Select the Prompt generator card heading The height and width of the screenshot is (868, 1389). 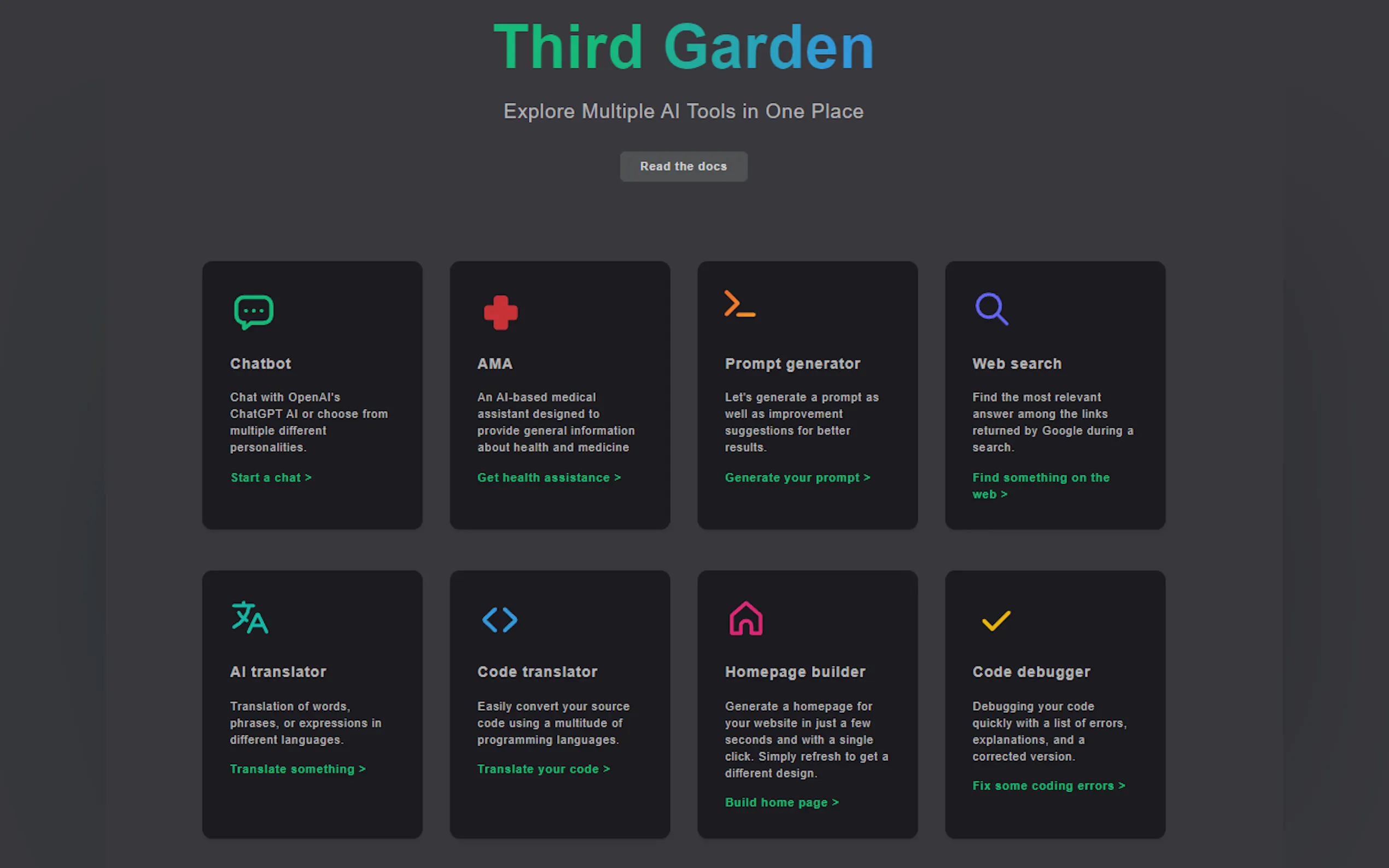pyautogui.click(x=792, y=363)
